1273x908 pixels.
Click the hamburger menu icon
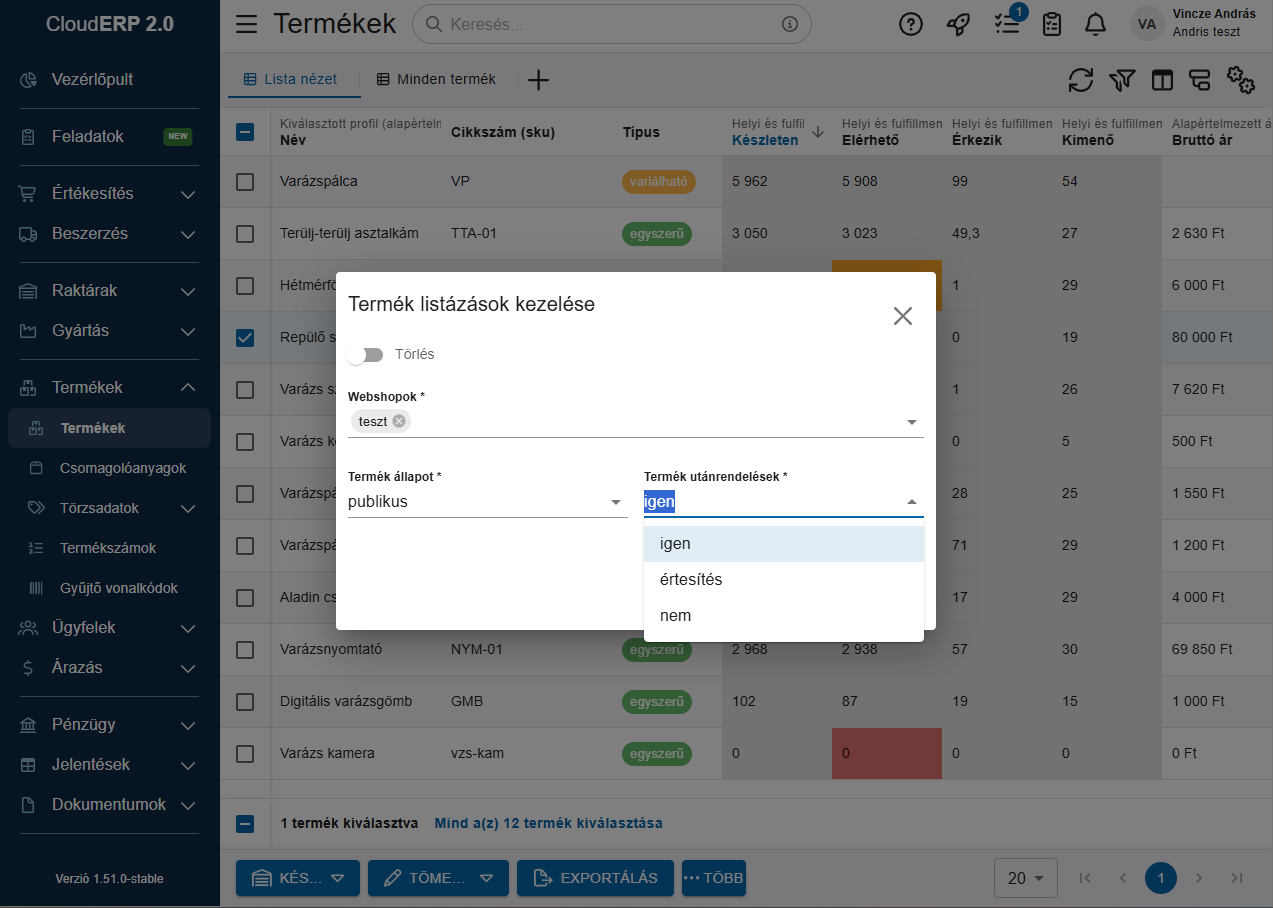tap(246, 24)
